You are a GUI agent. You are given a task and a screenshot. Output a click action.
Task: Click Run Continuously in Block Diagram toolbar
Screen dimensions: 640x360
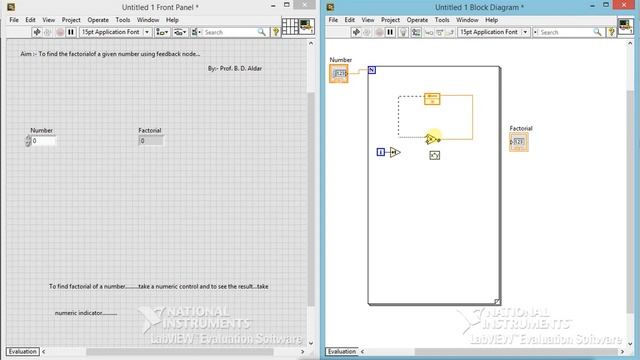click(x=367, y=32)
